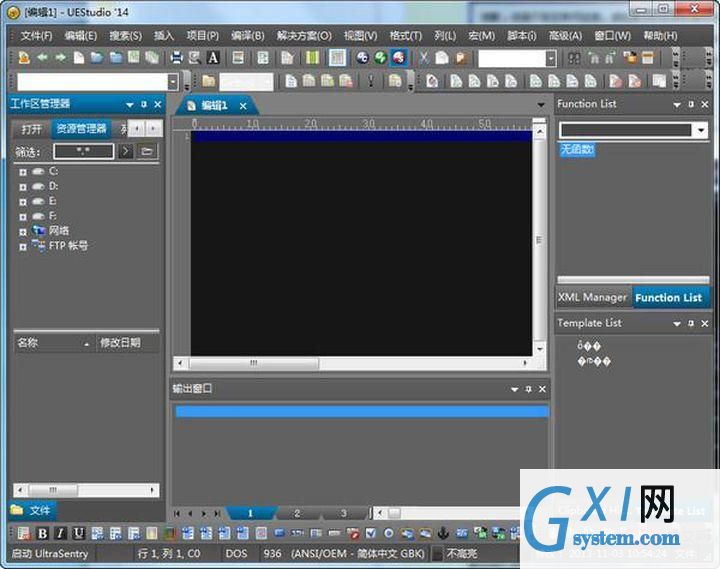Open the 视图(V) menu

tap(360, 35)
